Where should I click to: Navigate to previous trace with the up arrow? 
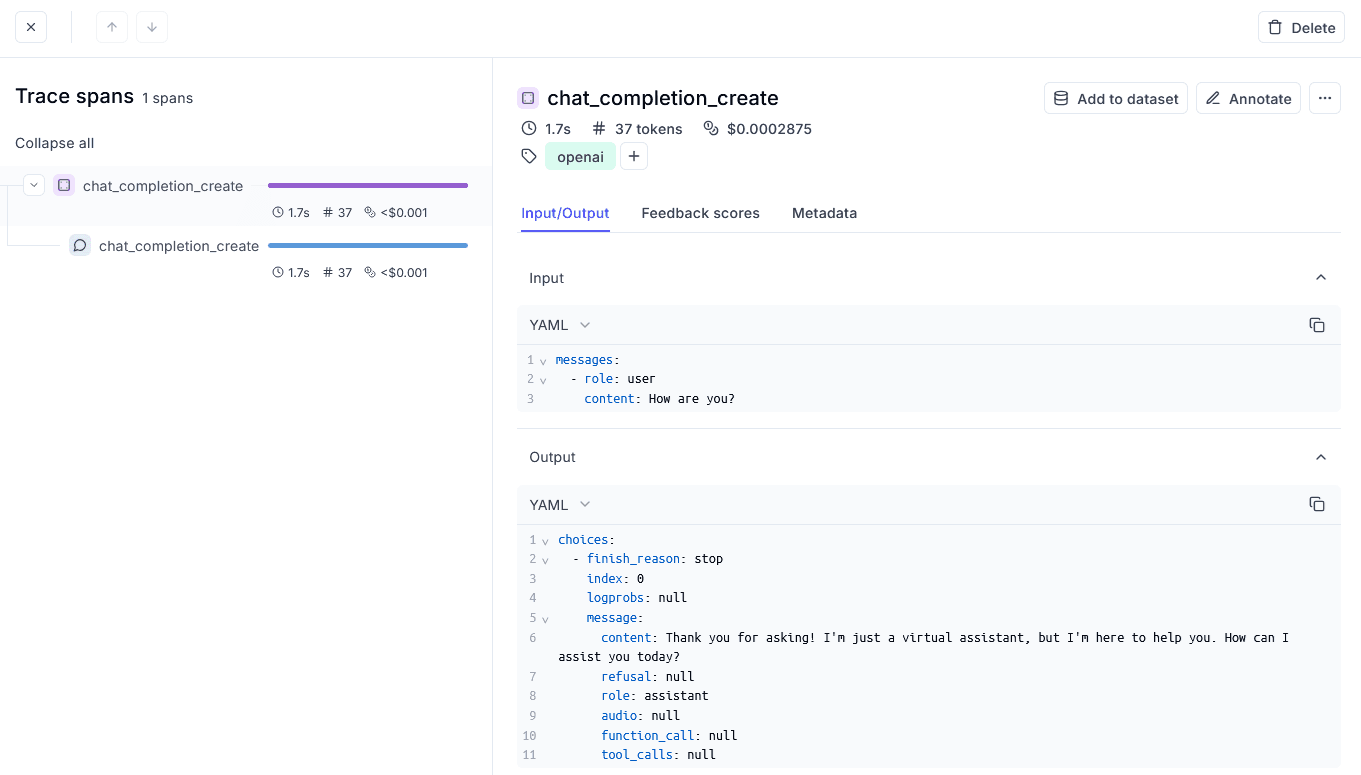(111, 27)
